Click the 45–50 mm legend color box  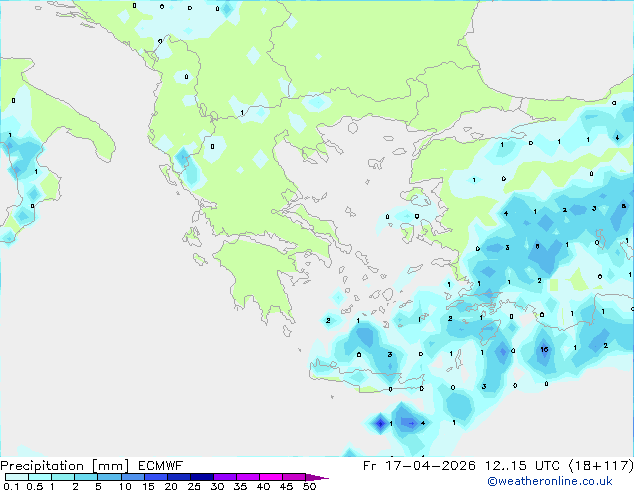[294, 477]
